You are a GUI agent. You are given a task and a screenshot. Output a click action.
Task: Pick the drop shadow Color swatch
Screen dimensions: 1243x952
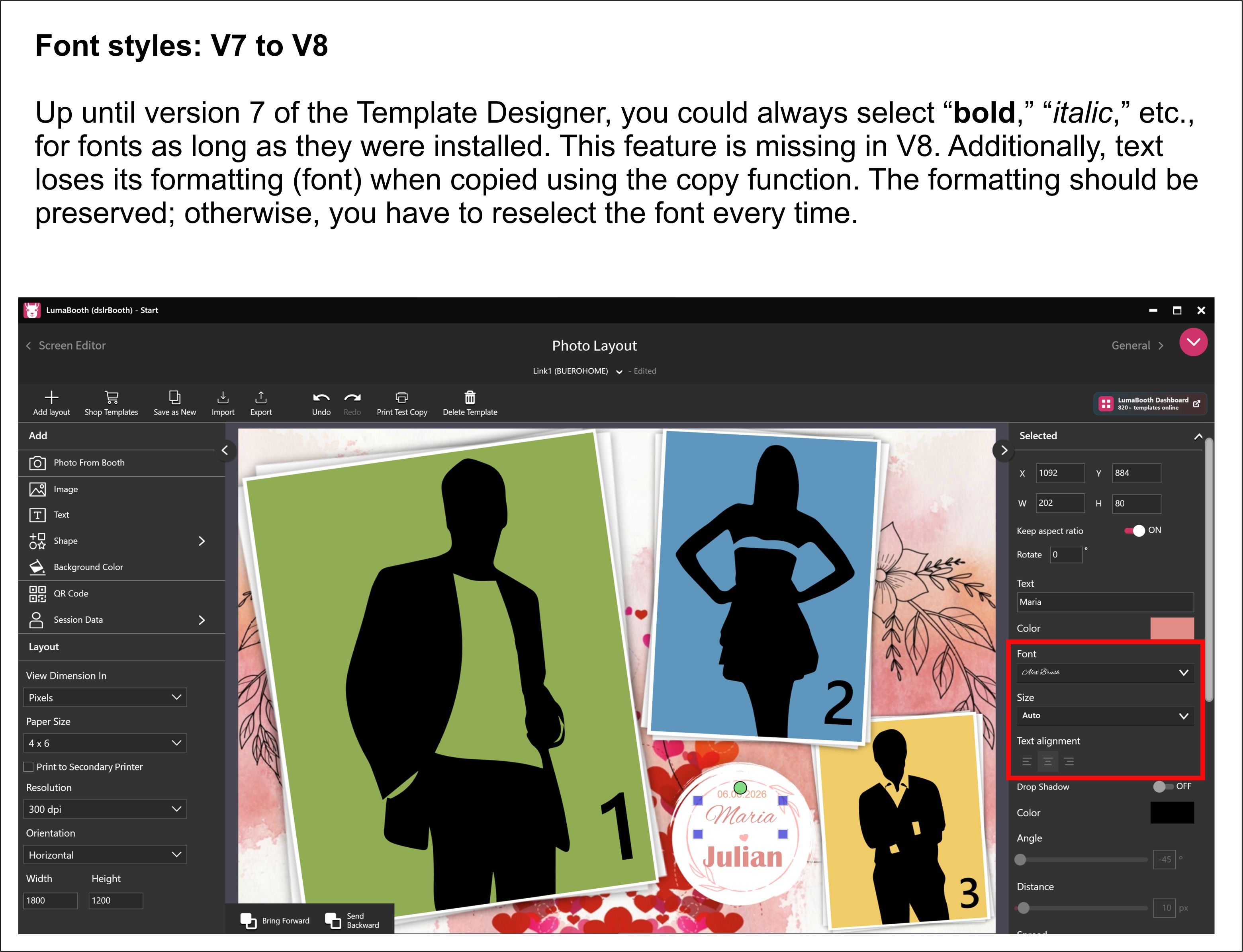(x=1172, y=813)
